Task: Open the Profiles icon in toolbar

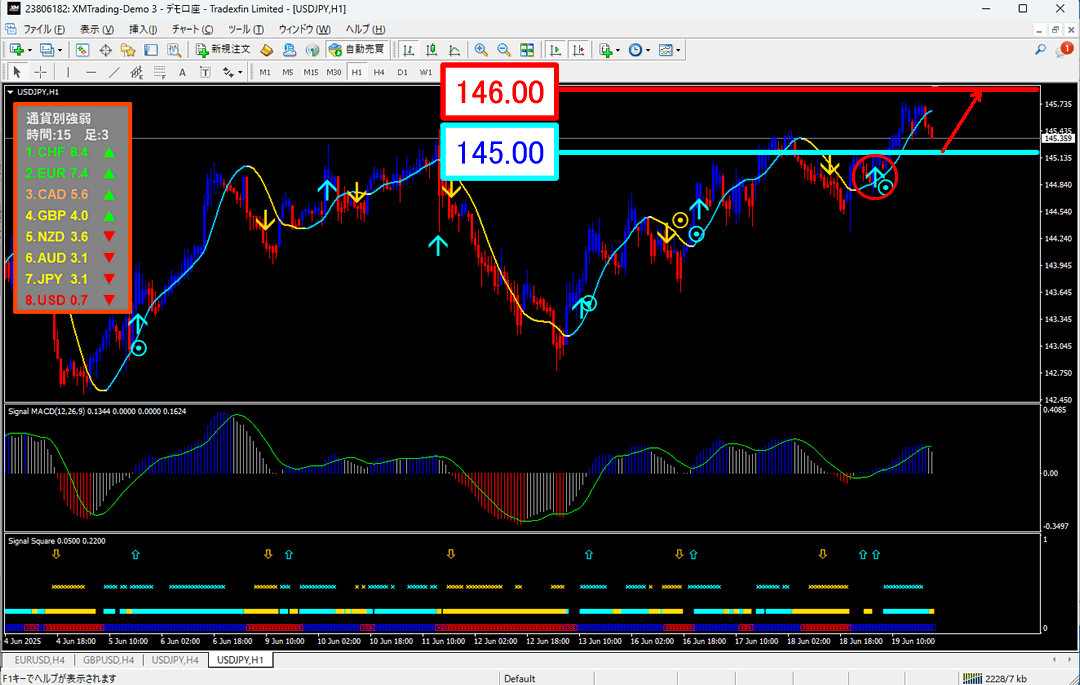Action: pos(47,50)
